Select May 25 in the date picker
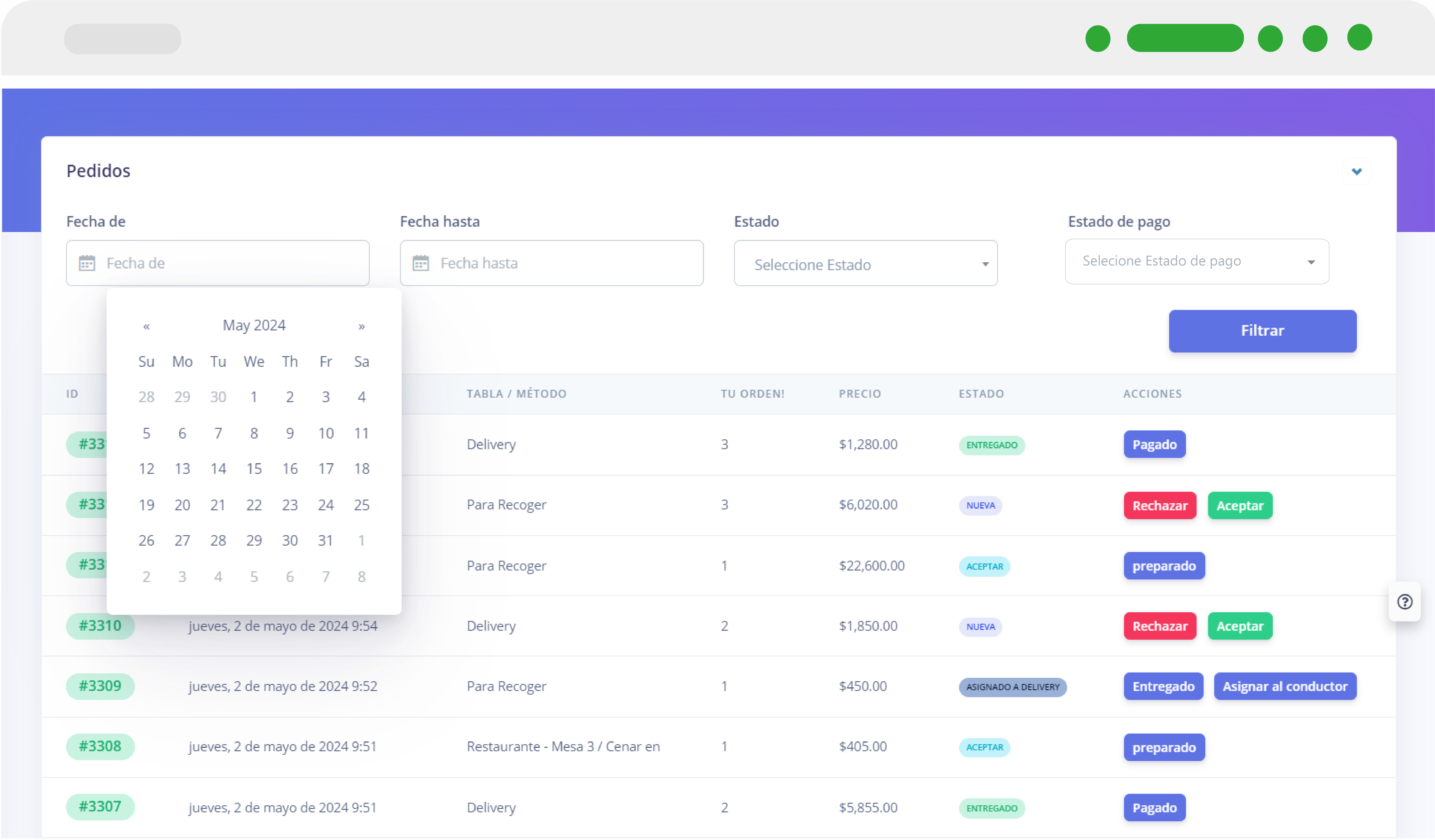The width and height of the screenshot is (1435, 840). pos(362,505)
